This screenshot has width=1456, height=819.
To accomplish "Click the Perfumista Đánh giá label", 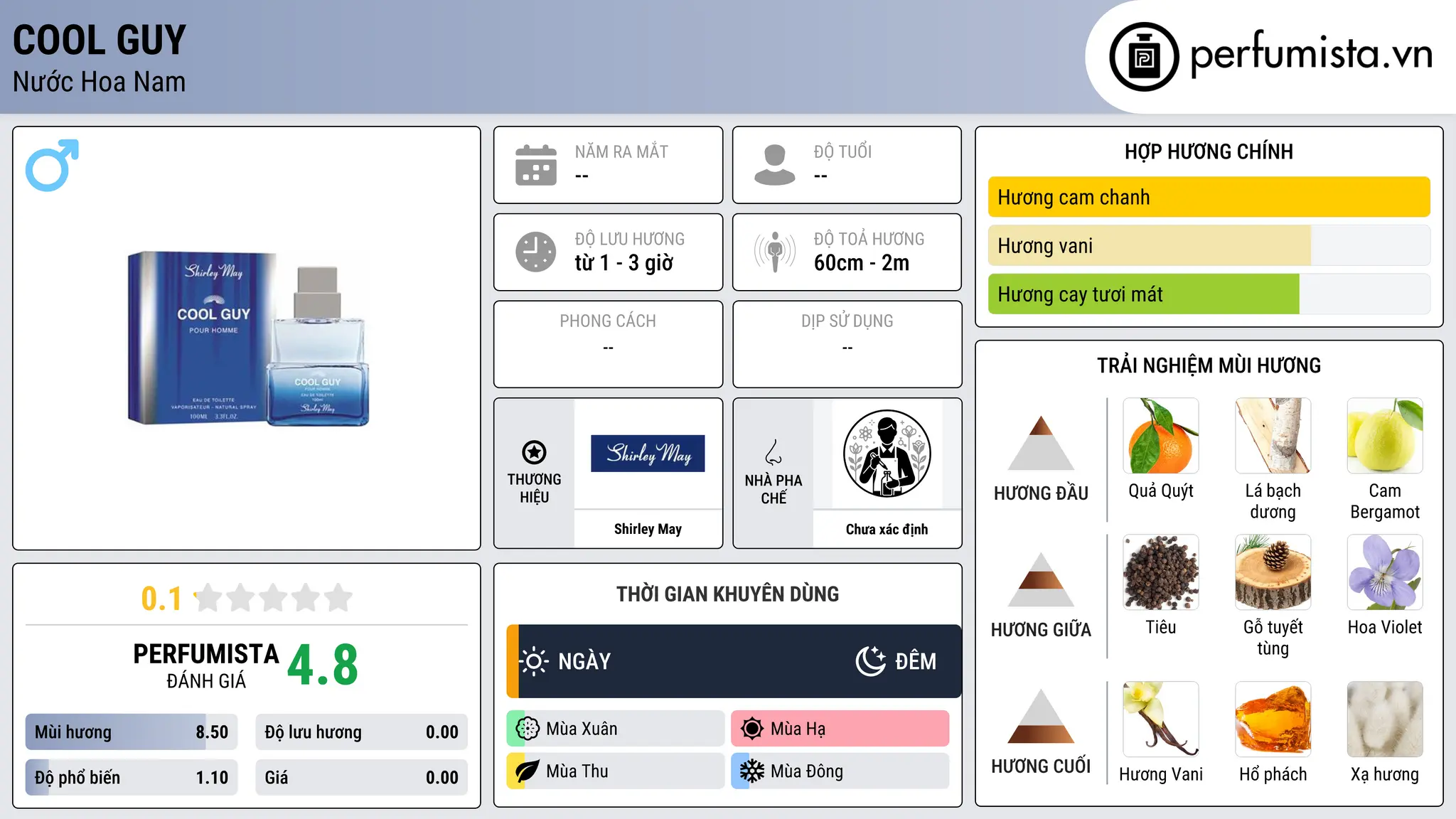I will coord(206,665).
